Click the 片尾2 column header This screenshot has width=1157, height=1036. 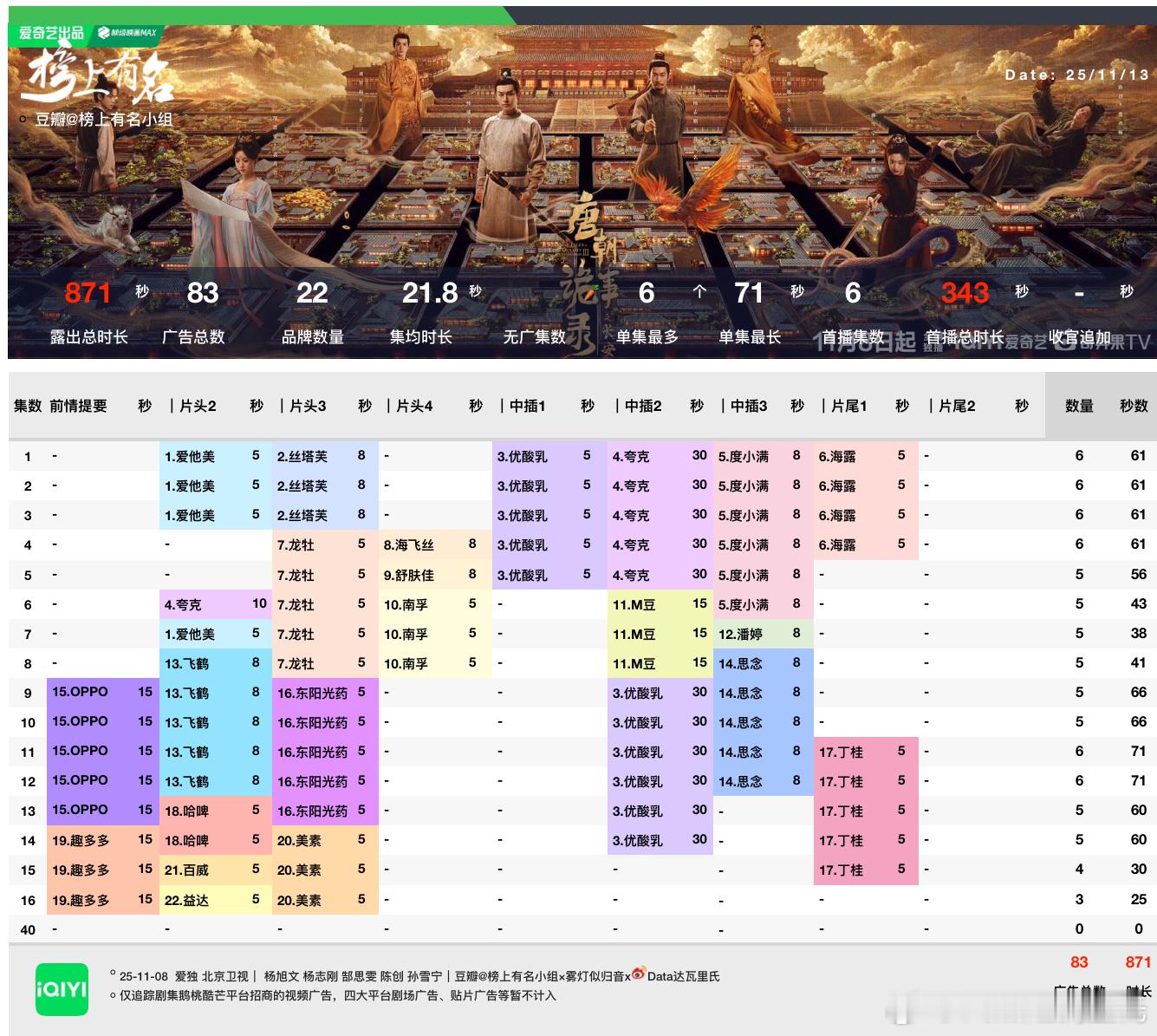[957, 406]
